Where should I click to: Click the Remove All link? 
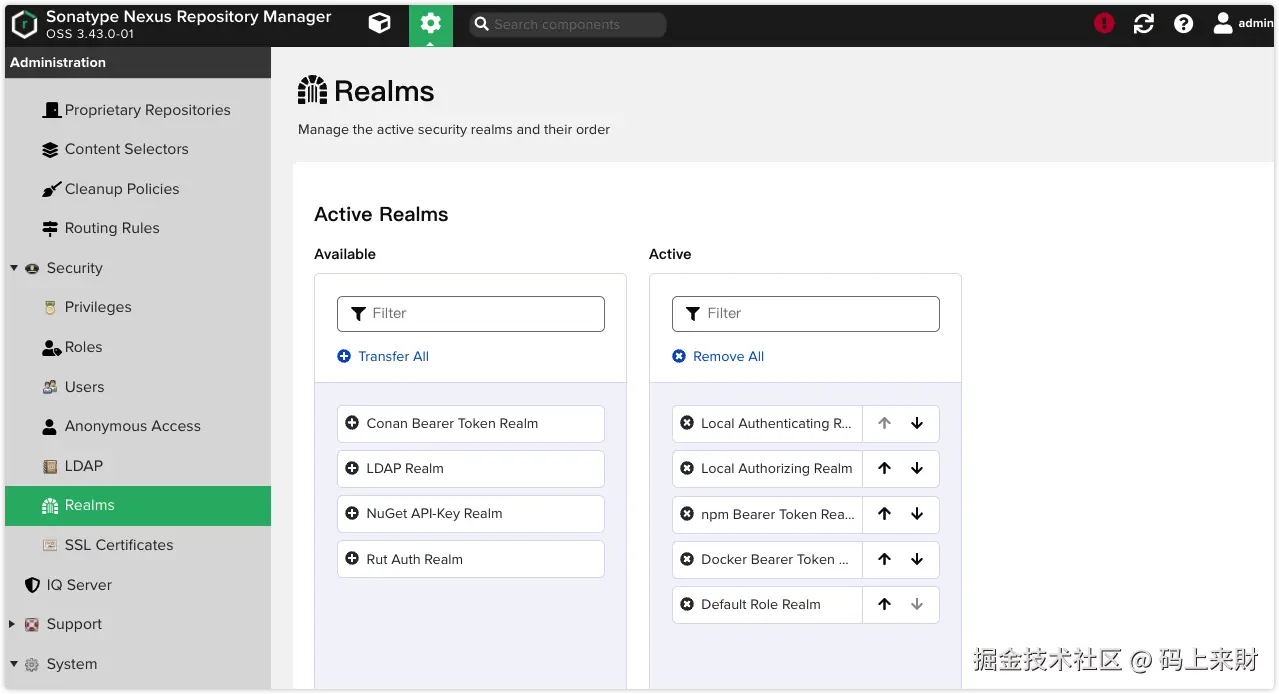pos(718,356)
